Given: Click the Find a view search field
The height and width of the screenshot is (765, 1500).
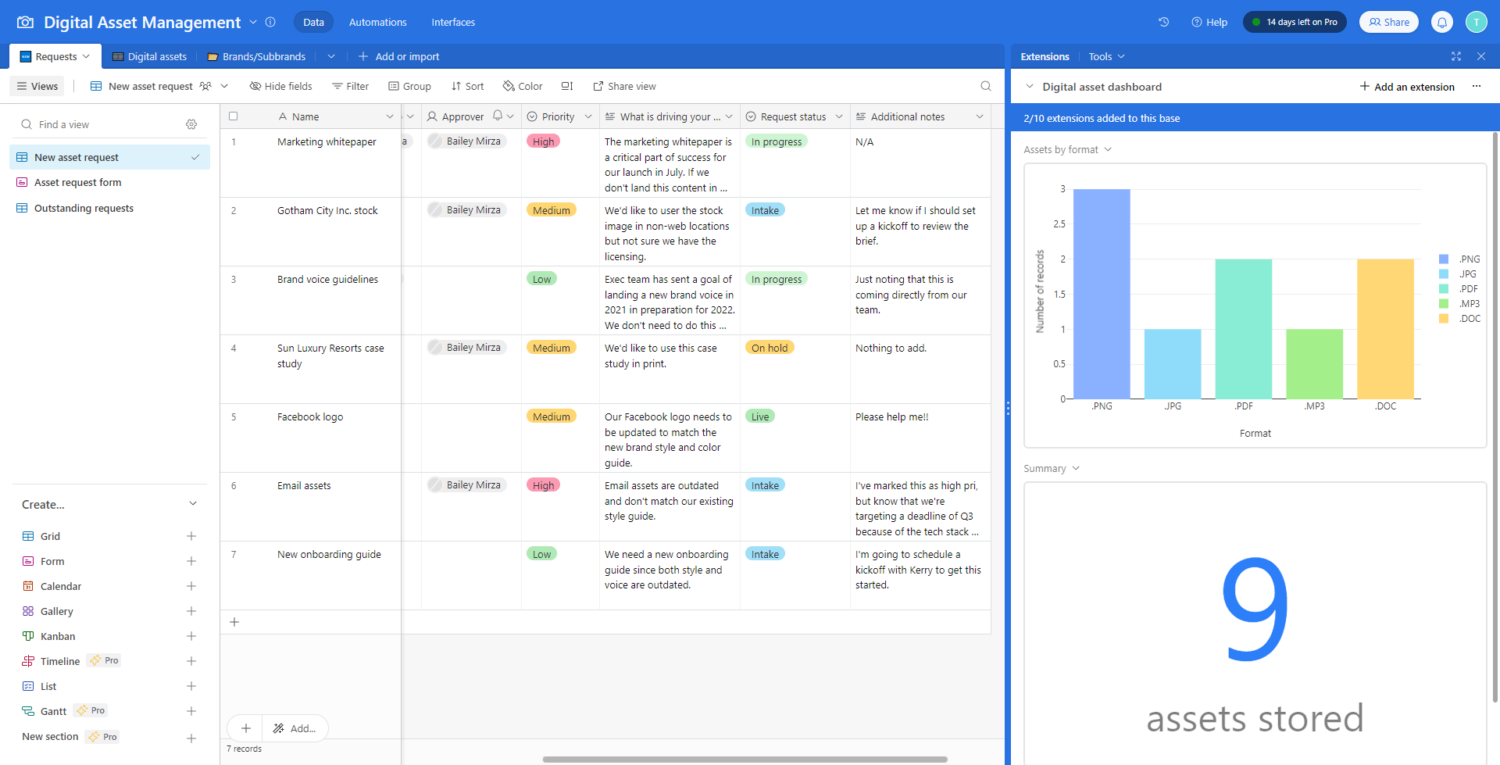Looking at the screenshot, I should tap(99, 124).
